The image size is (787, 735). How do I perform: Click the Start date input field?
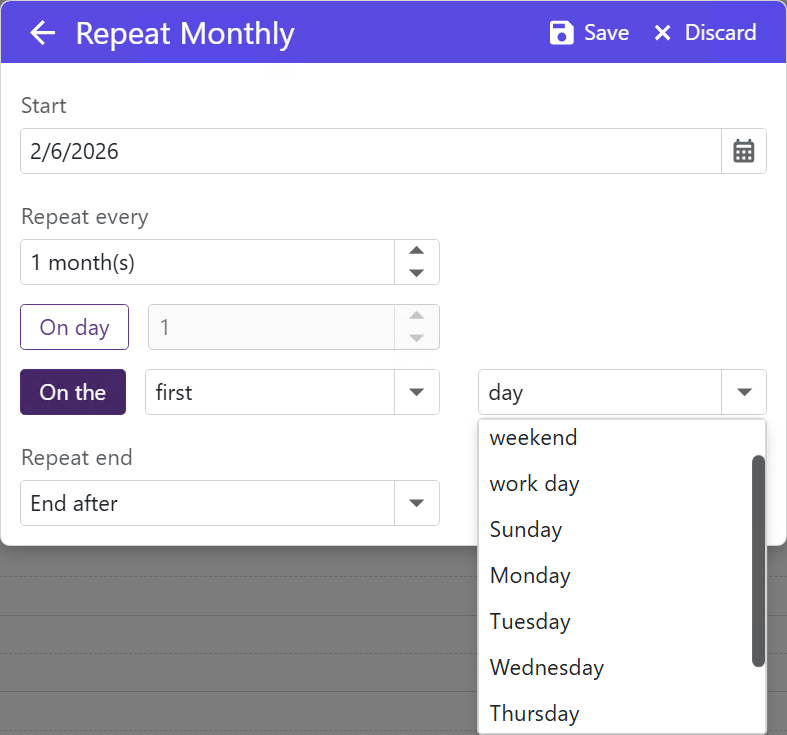370,151
